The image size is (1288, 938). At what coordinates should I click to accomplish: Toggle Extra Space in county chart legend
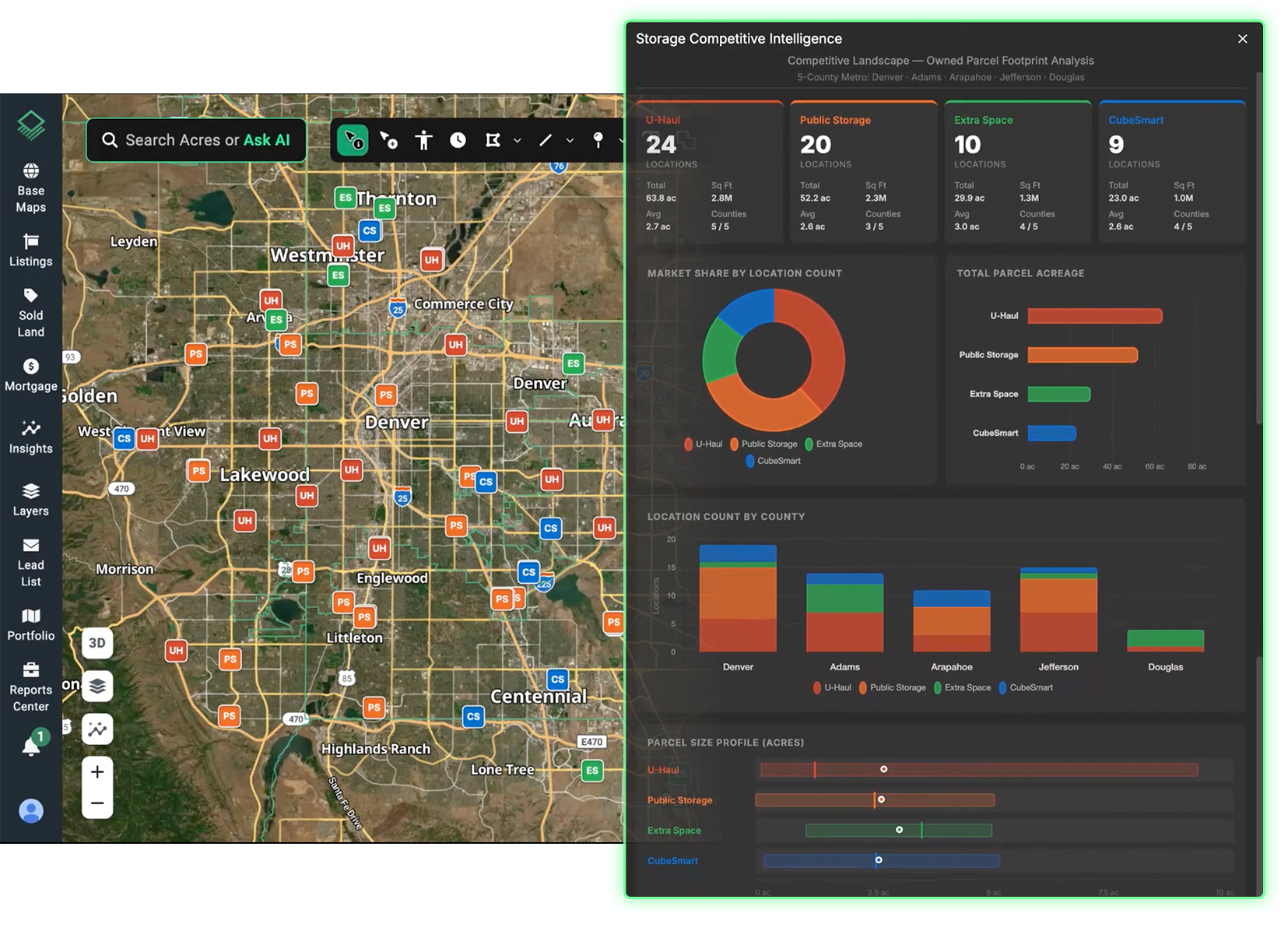click(x=962, y=687)
